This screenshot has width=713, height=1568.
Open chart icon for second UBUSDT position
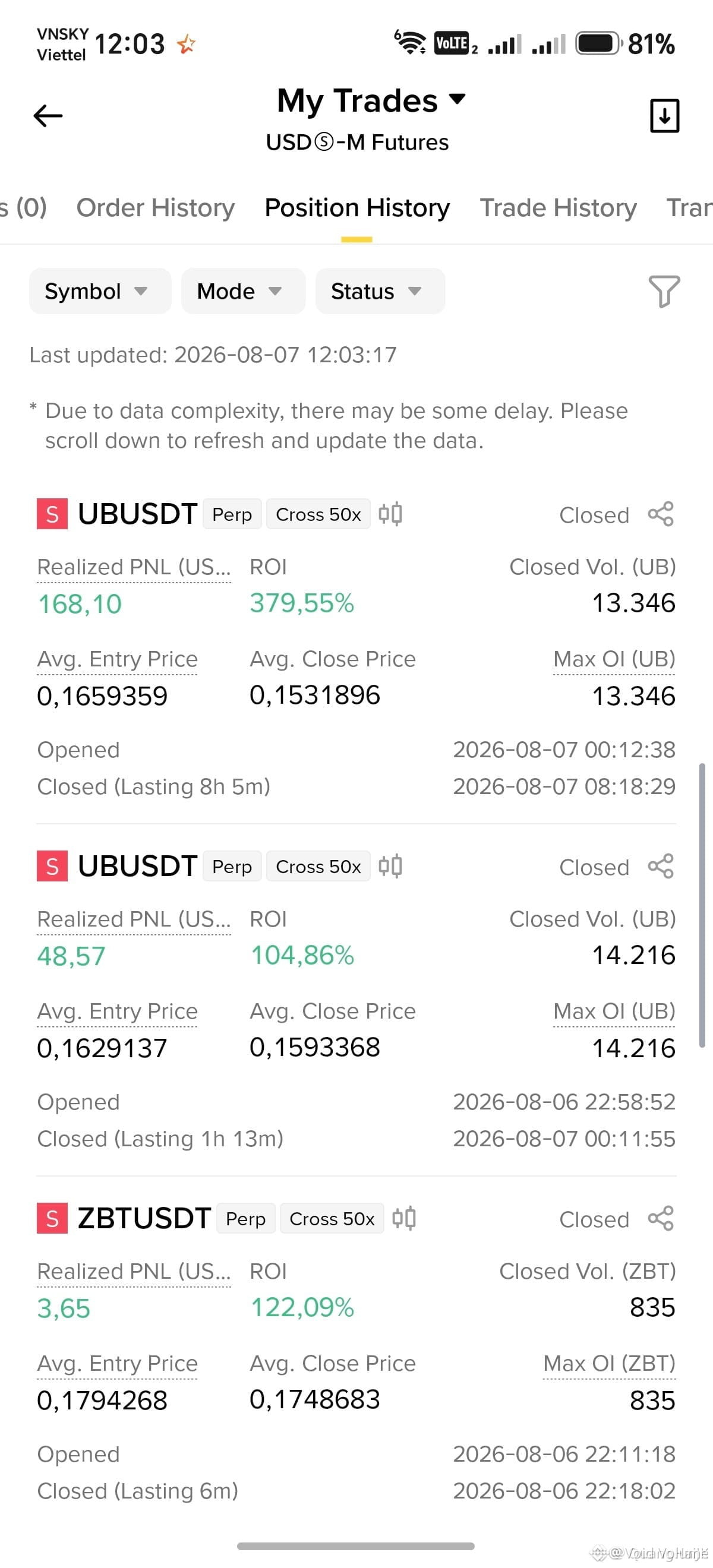point(390,866)
